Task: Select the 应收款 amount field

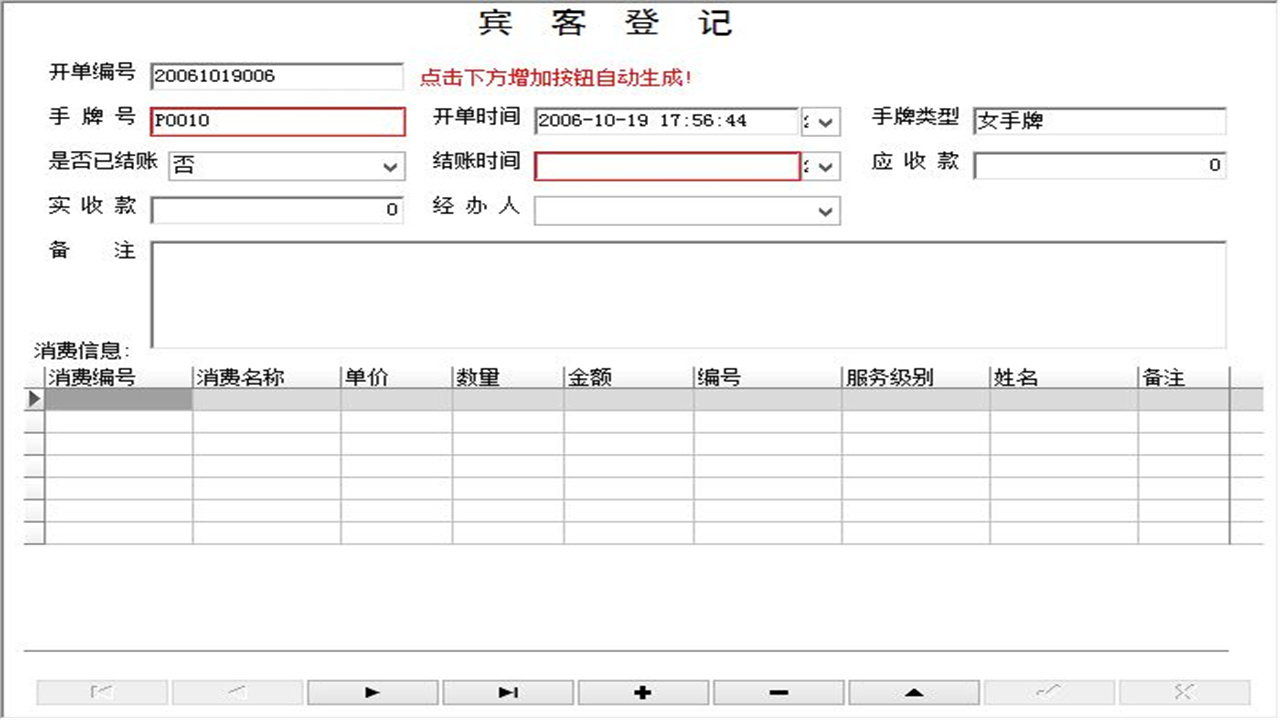Action: click(1100, 164)
